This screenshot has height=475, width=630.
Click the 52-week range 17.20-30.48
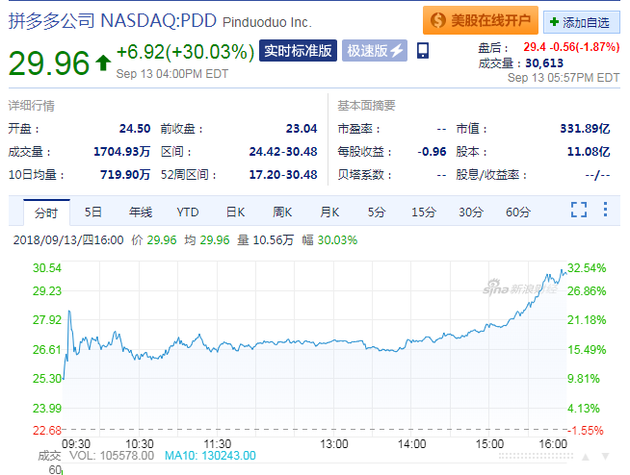(x=283, y=175)
